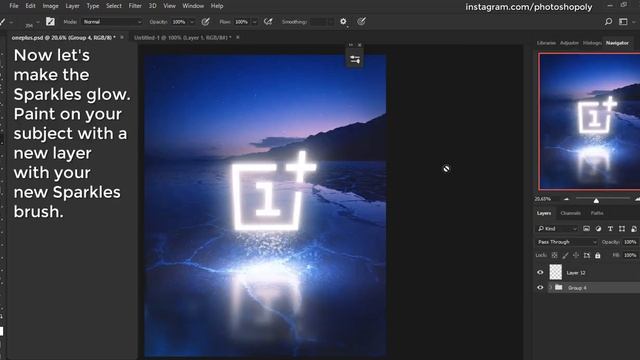Switch to the oneplus.psd document tab
Image resolution: width=640 pixels, height=360 pixels.
click(x=63, y=38)
